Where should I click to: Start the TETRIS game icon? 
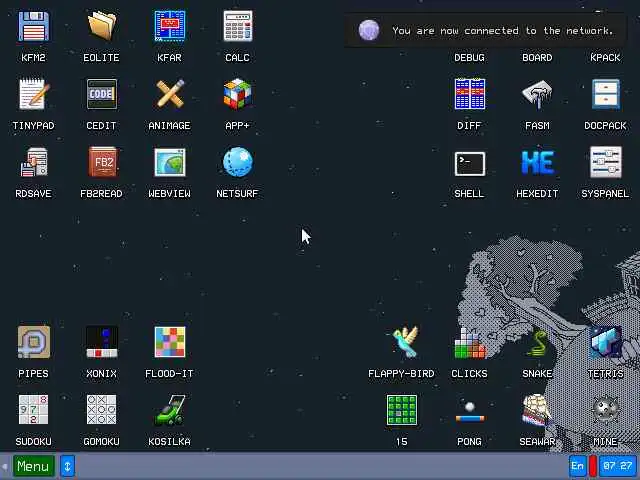click(605, 342)
